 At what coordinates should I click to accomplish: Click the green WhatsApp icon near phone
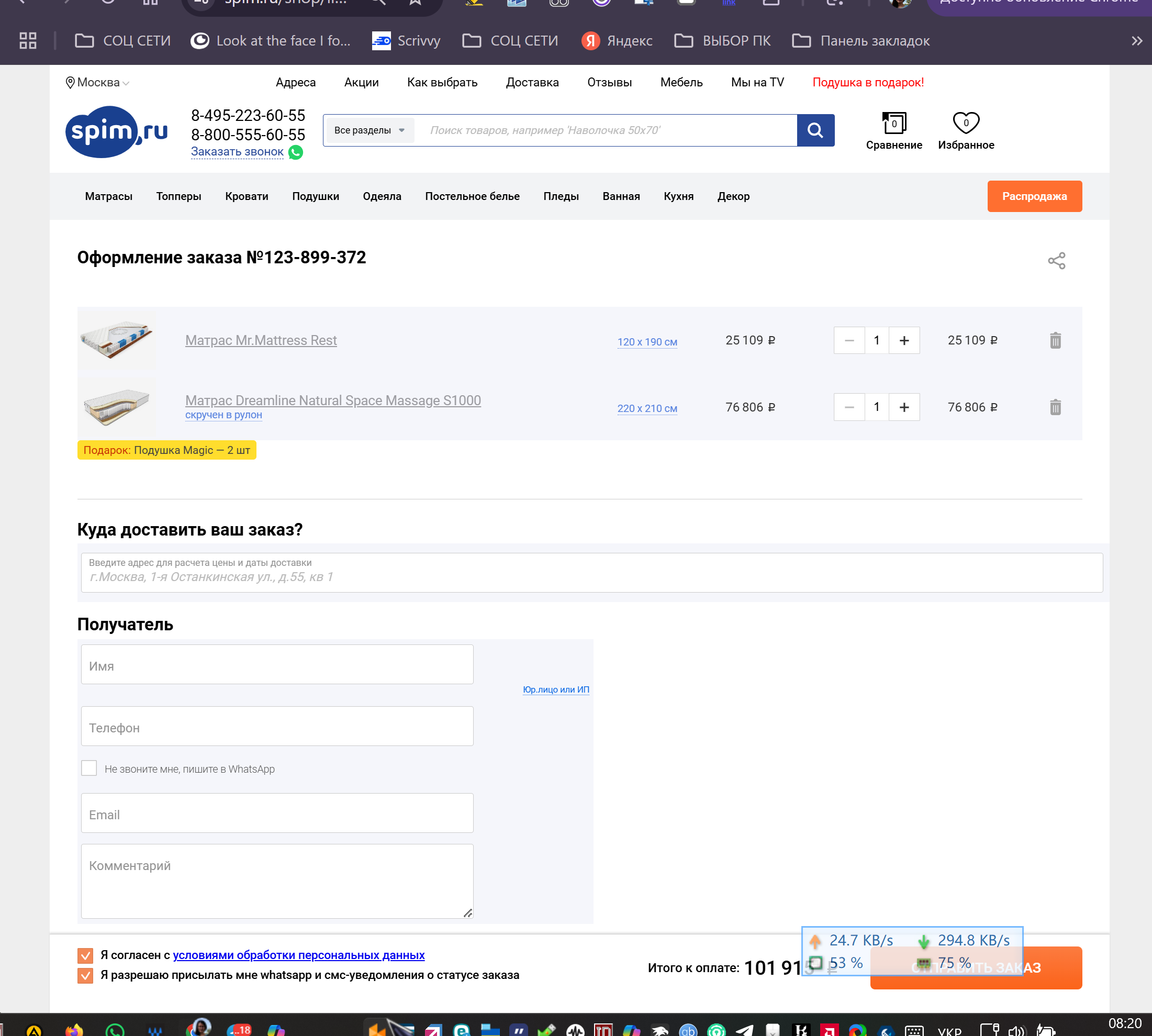295,152
